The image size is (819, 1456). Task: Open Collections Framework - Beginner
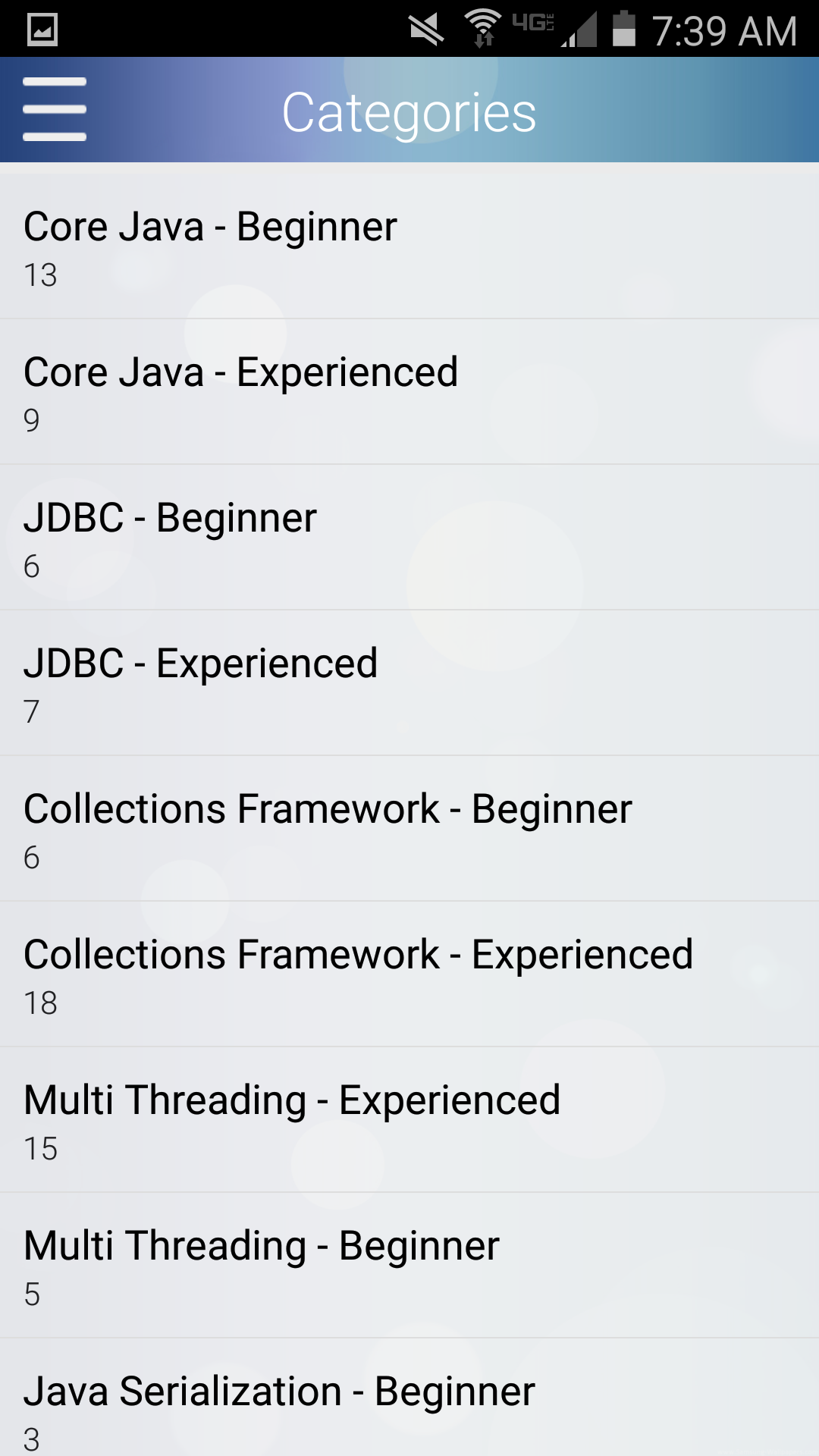point(409,827)
